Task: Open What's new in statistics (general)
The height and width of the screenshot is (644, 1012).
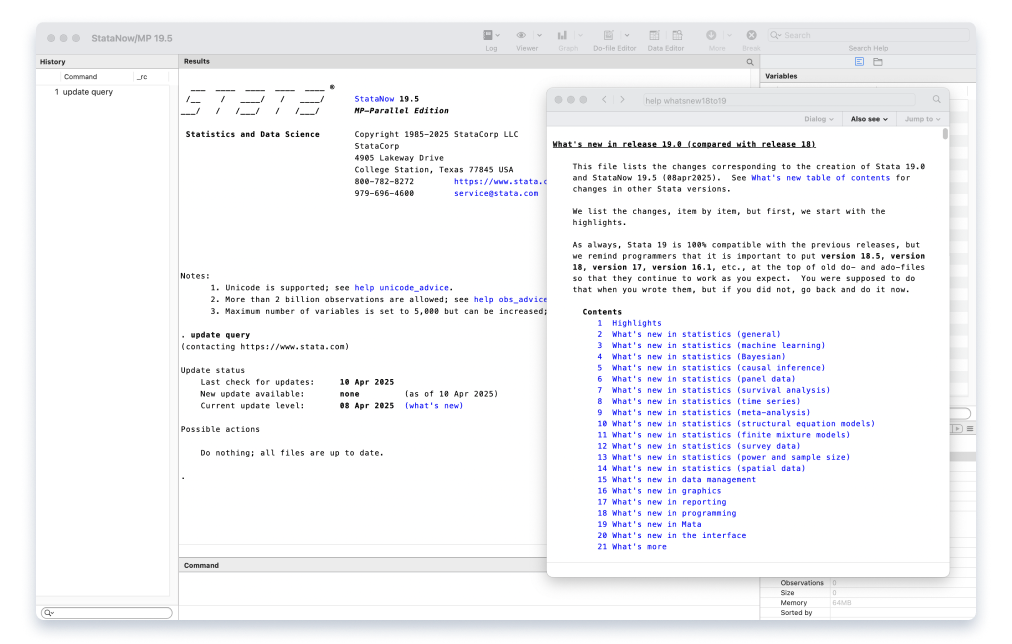Action: (x=696, y=334)
